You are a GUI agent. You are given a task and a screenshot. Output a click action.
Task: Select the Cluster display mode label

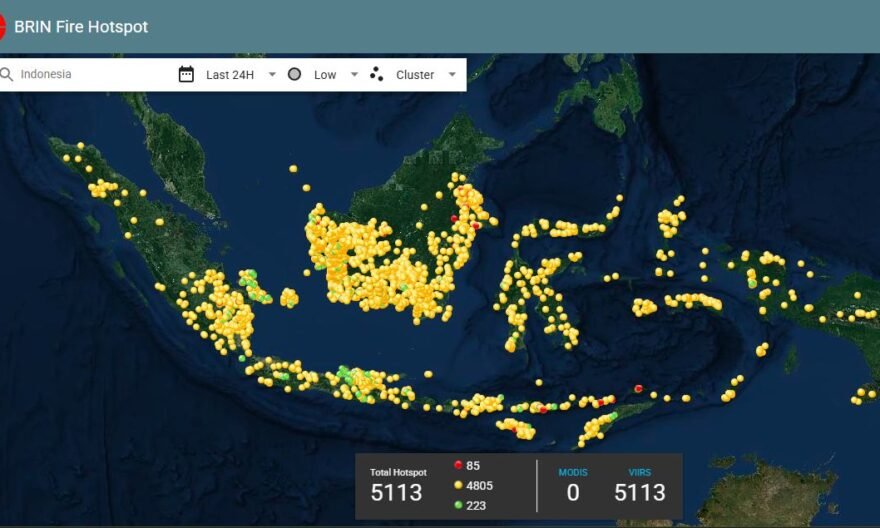click(x=415, y=75)
